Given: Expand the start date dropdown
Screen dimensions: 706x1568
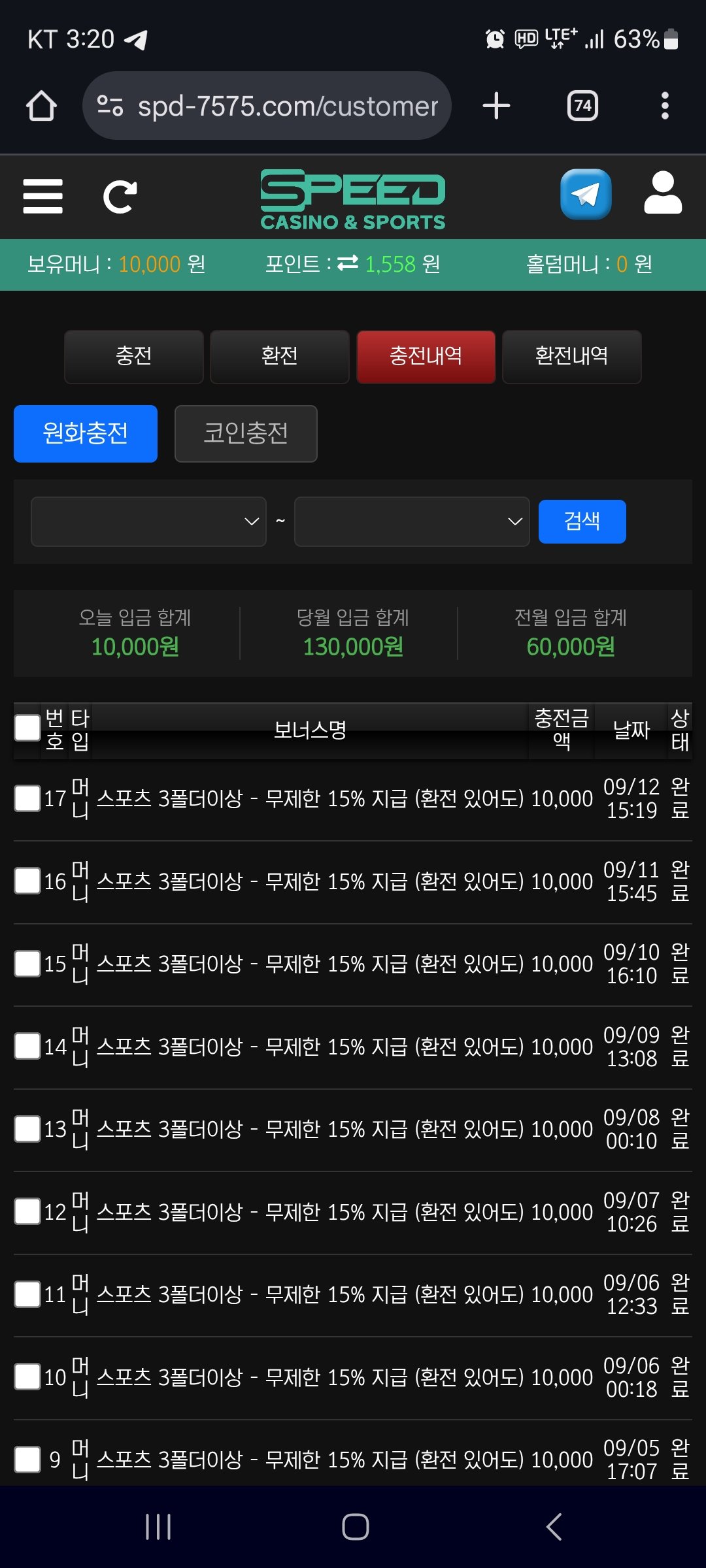Looking at the screenshot, I should pyautogui.click(x=148, y=521).
